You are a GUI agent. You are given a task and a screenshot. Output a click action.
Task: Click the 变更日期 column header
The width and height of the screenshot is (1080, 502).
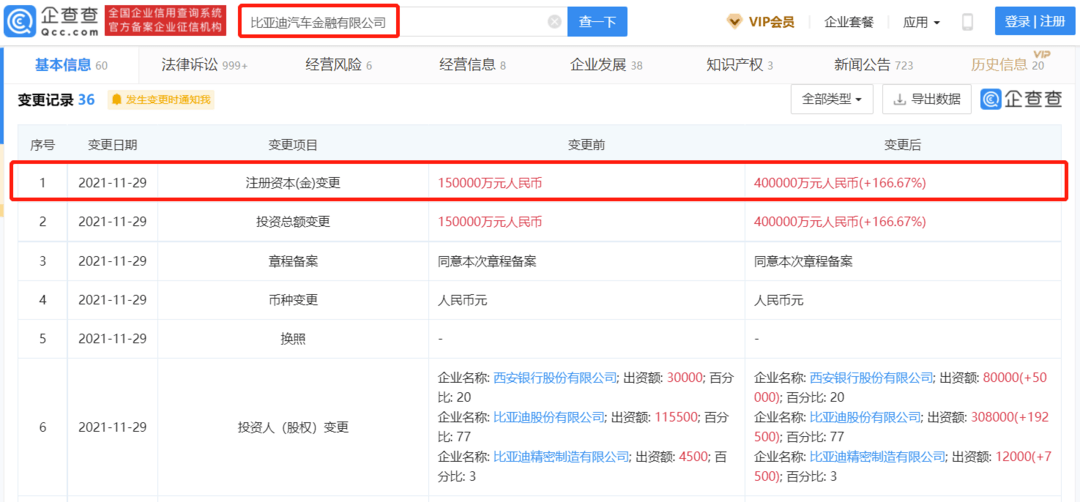[112, 145]
